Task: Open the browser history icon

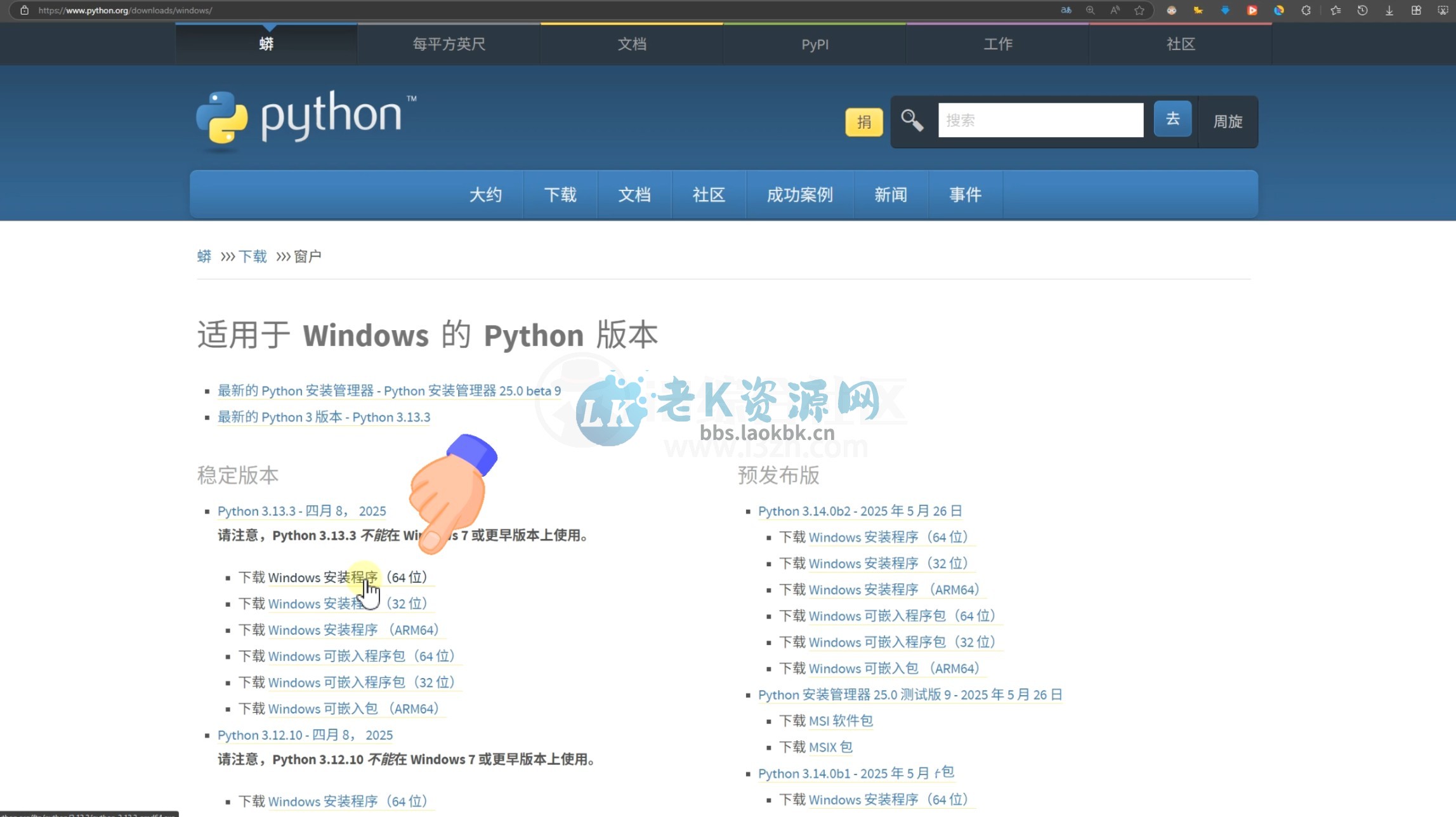Action: [1362, 10]
